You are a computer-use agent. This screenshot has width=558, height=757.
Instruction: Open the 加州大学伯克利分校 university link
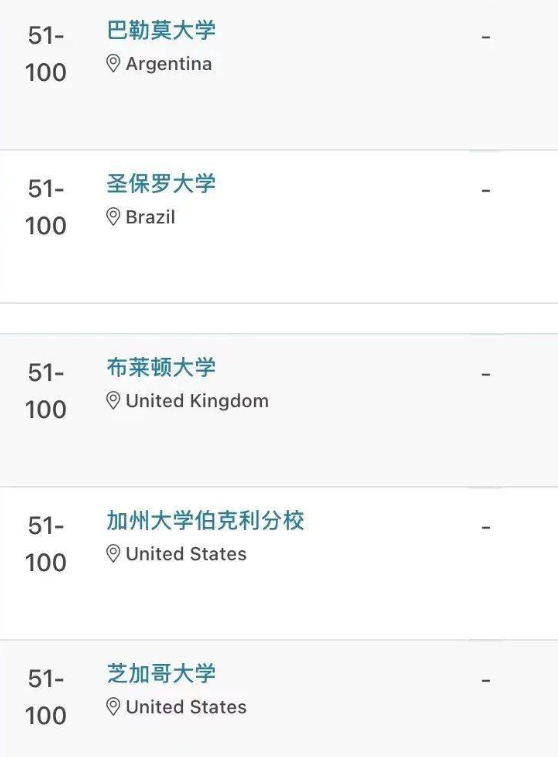coord(205,520)
